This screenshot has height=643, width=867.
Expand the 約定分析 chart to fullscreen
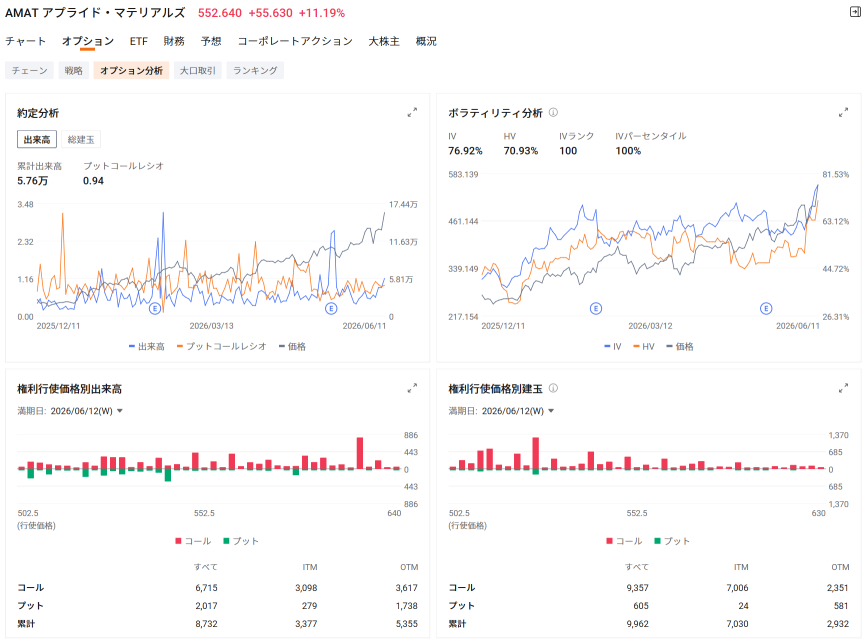[412, 112]
